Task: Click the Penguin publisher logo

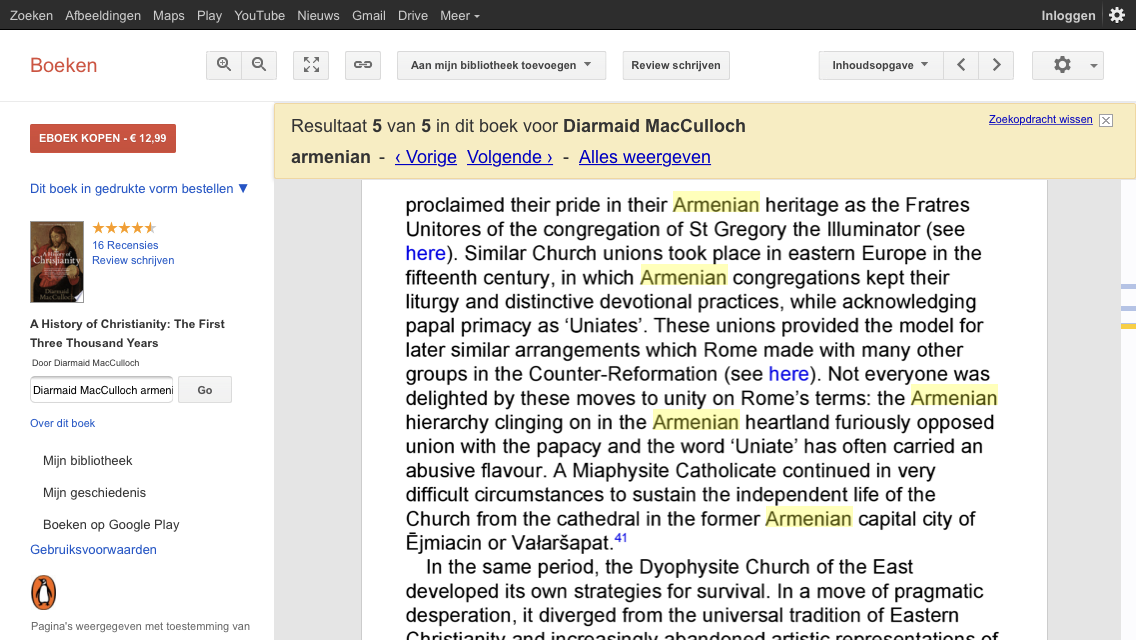Action: tap(43, 592)
